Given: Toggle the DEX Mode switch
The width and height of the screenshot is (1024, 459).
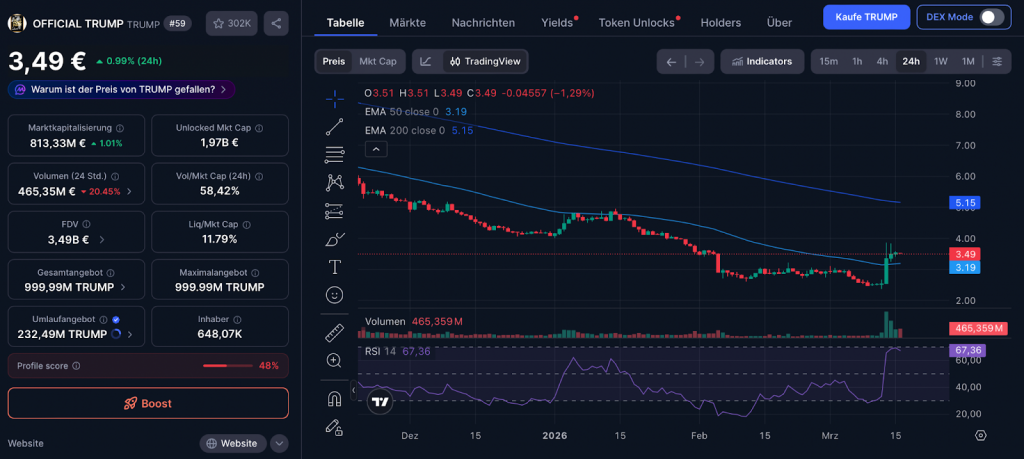Looking at the screenshot, I should [x=990, y=17].
